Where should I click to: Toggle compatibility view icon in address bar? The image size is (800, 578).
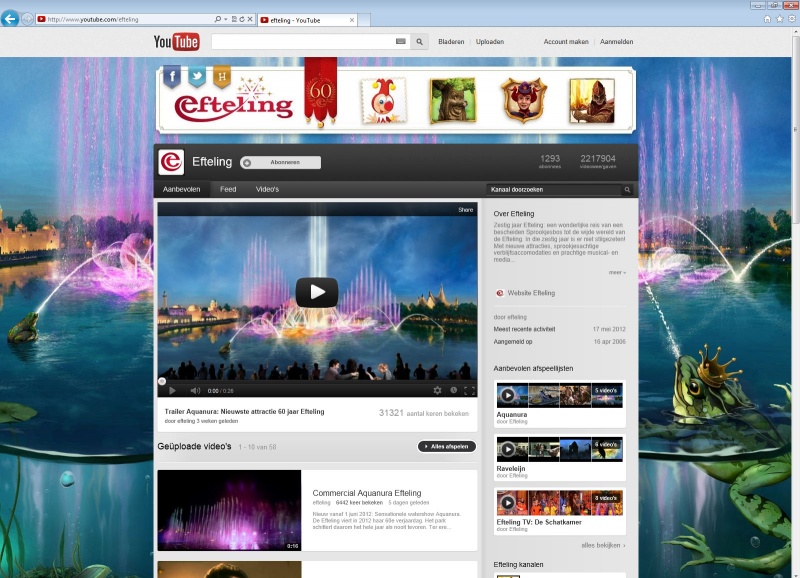pos(234,19)
